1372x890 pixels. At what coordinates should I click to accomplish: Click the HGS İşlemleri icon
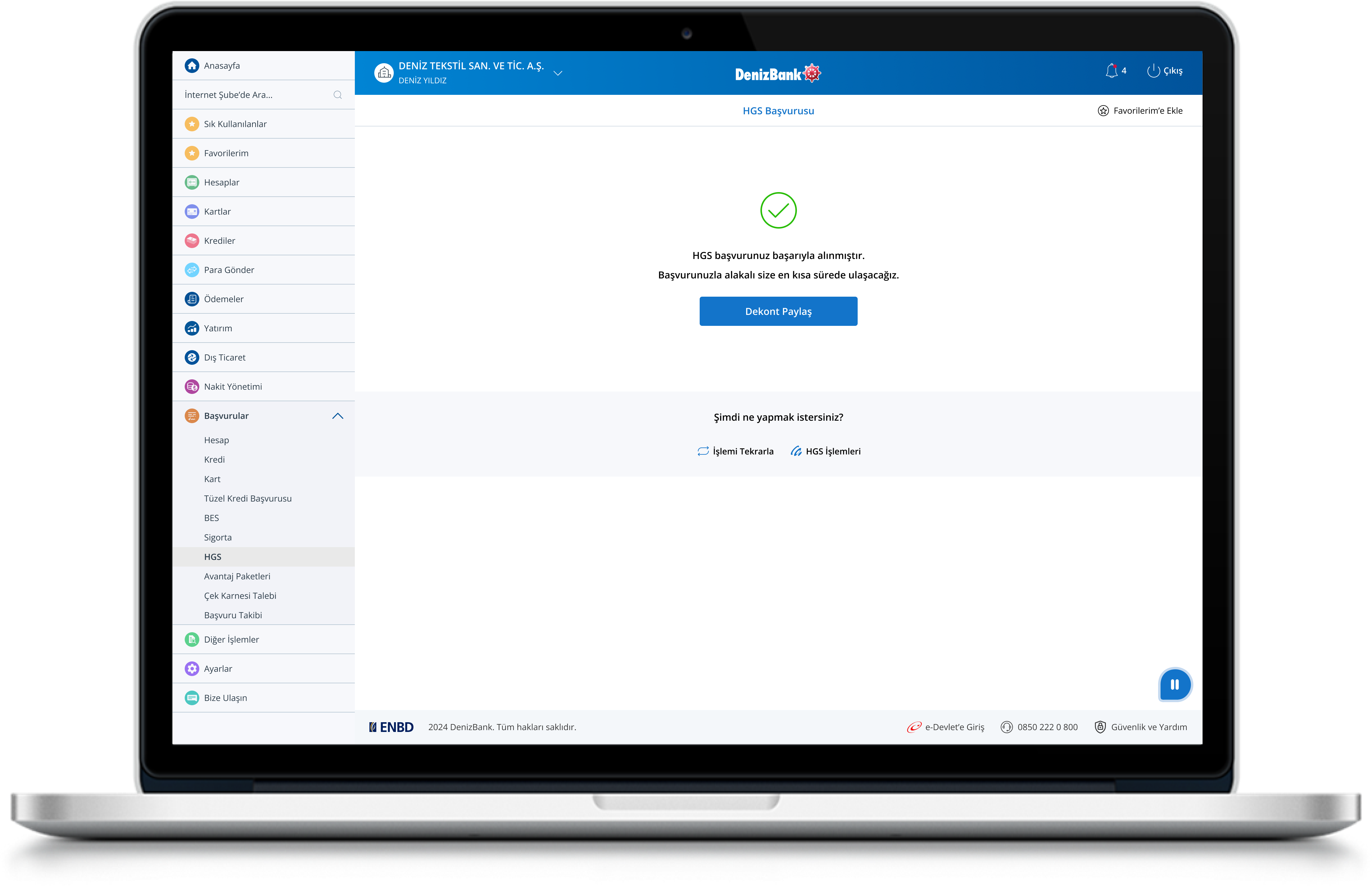point(796,452)
